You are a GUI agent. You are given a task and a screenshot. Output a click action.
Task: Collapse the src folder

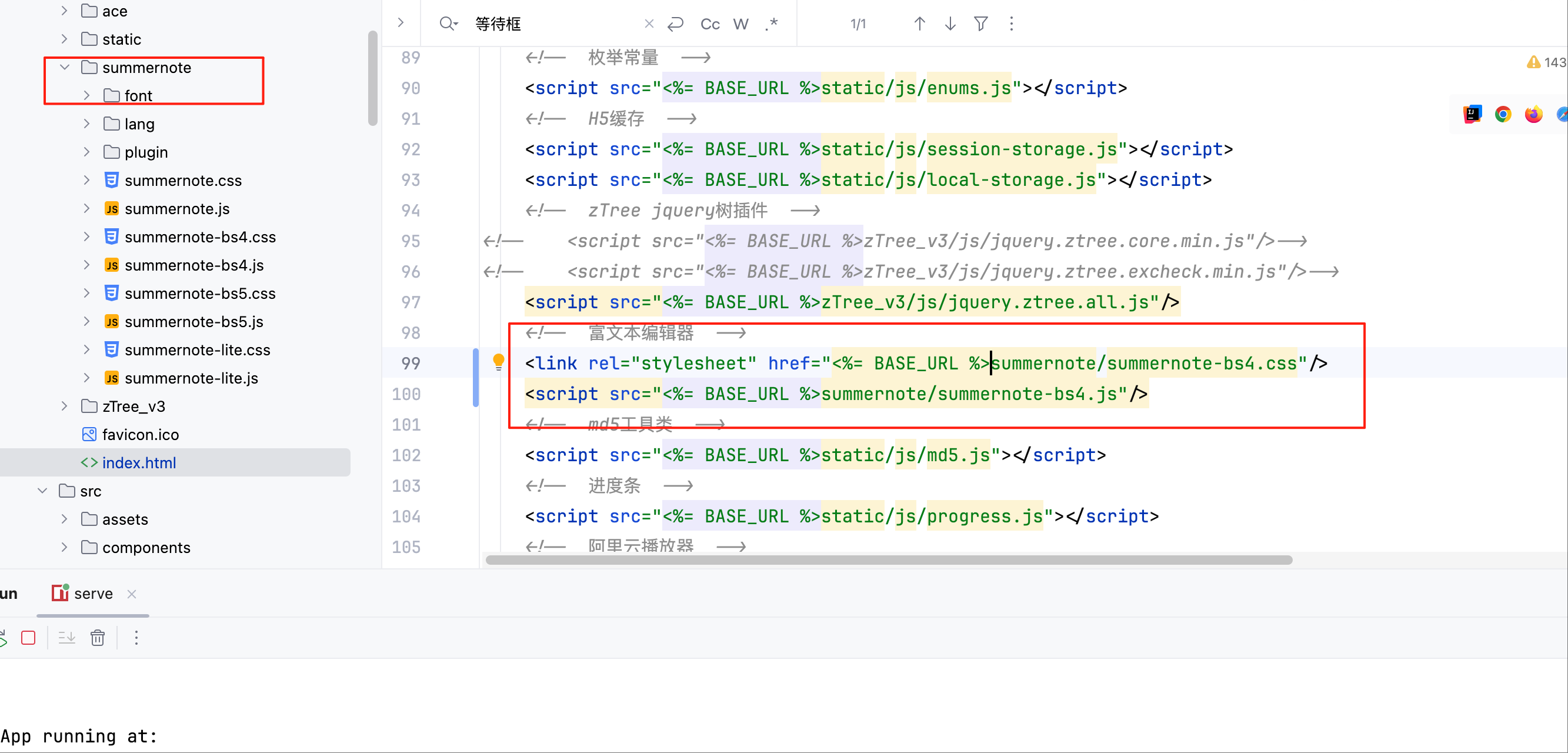click(42, 491)
